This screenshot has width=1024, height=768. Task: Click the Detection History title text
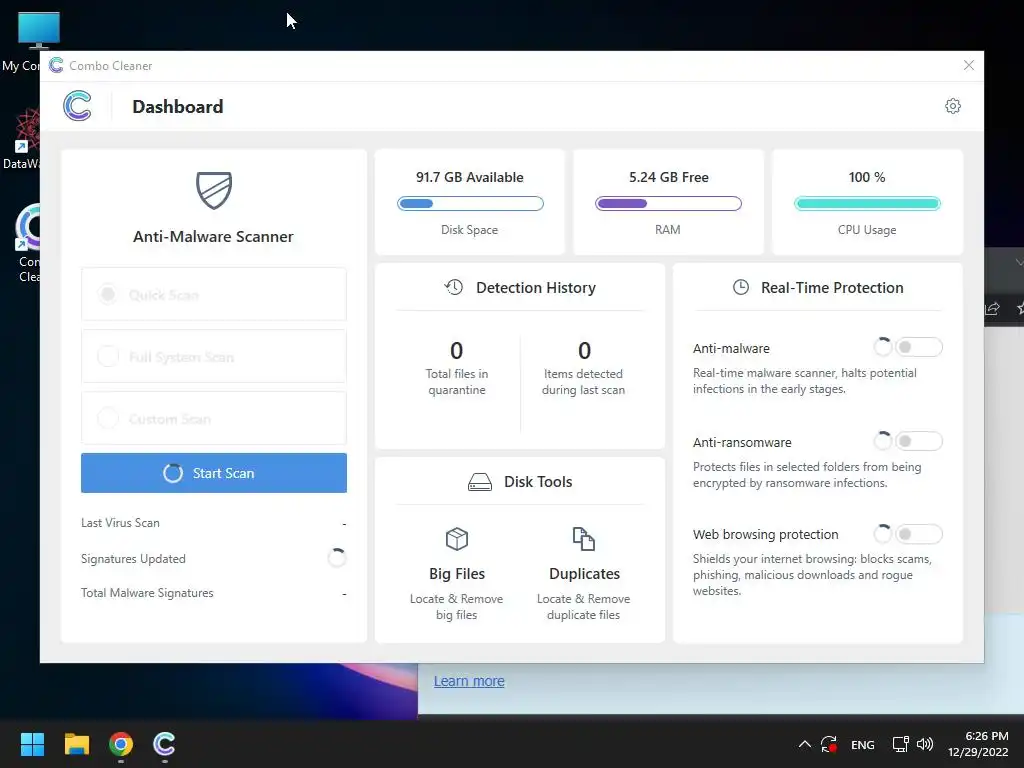[x=536, y=287]
